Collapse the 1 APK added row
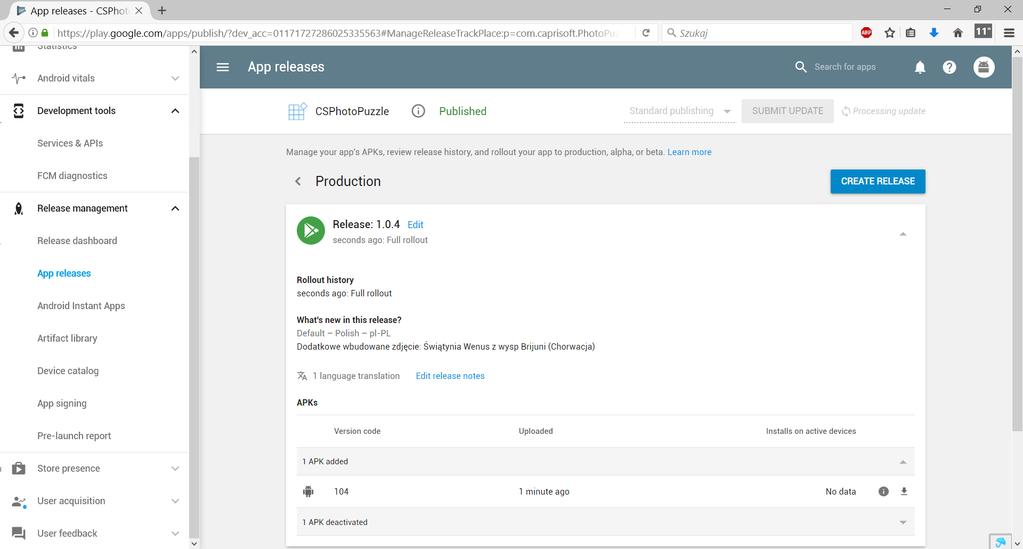 tap(903, 462)
